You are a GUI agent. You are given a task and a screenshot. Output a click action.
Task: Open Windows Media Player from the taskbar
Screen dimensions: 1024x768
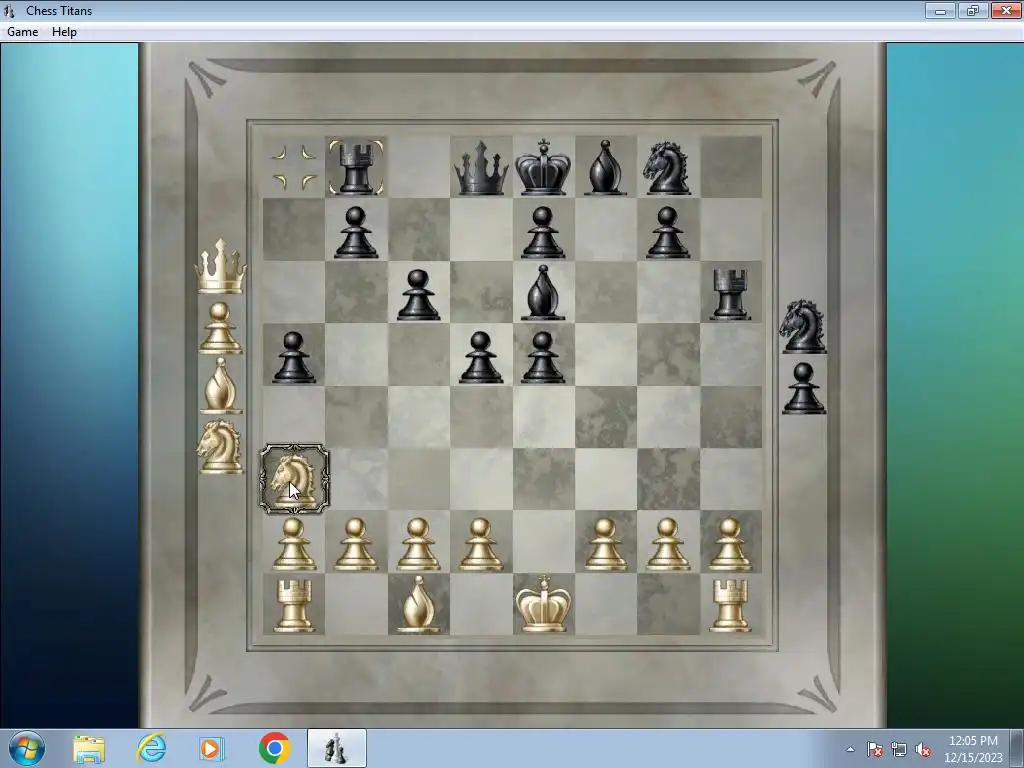coord(212,749)
